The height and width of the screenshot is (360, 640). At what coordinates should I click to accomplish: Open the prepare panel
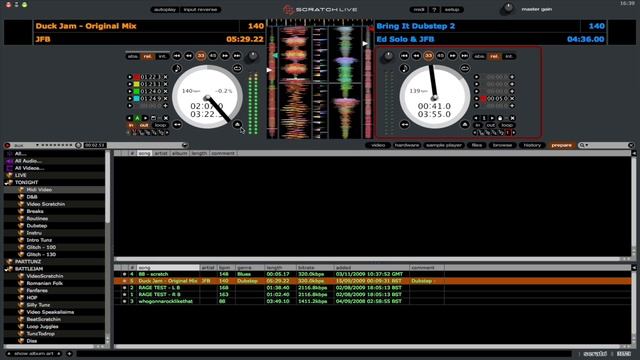coord(562,145)
